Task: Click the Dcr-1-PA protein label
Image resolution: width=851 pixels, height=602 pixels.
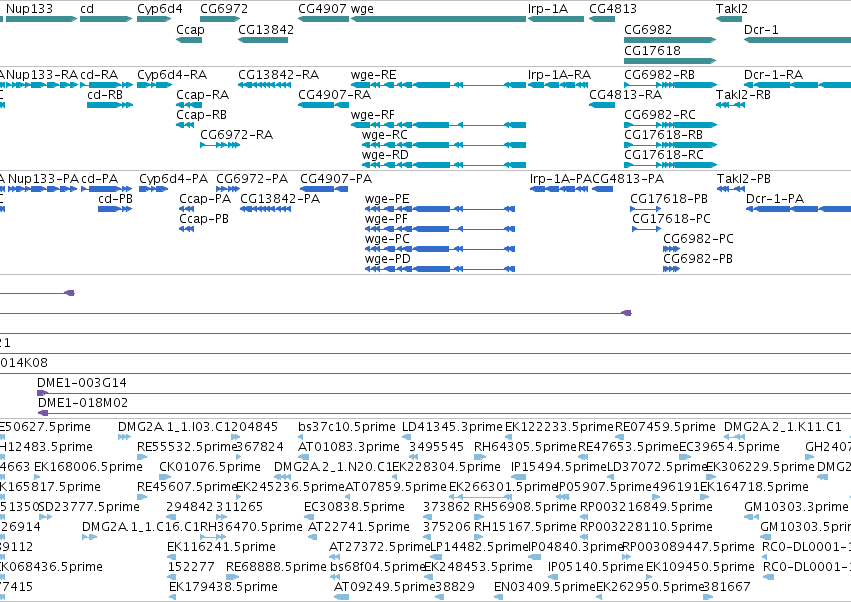Action: (774, 199)
